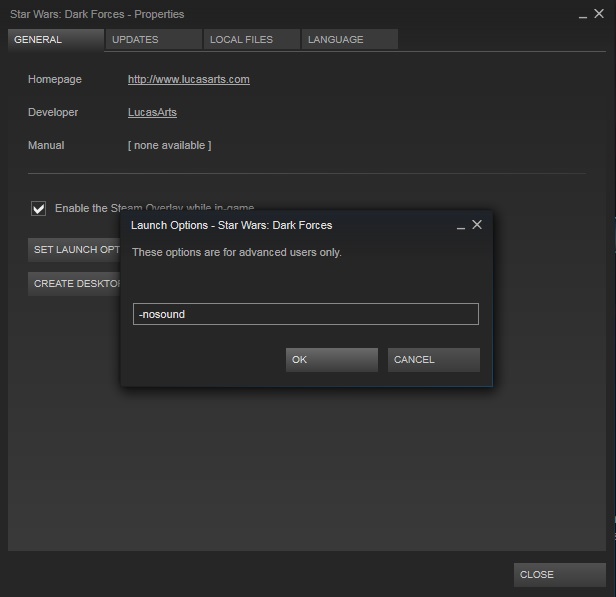Image resolution: width=616 pixels, height=597 pixels.
Task: Click the Properties window title text
Action: click(97, 14)
